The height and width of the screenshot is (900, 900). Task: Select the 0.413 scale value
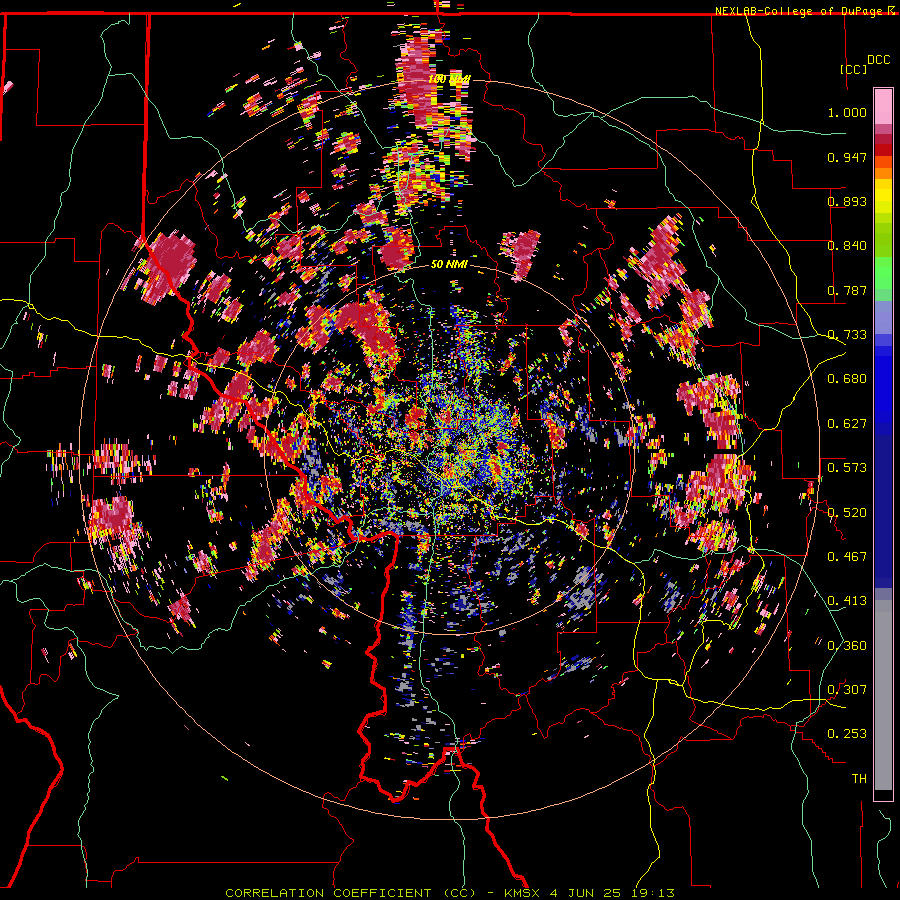coord(847,601)
